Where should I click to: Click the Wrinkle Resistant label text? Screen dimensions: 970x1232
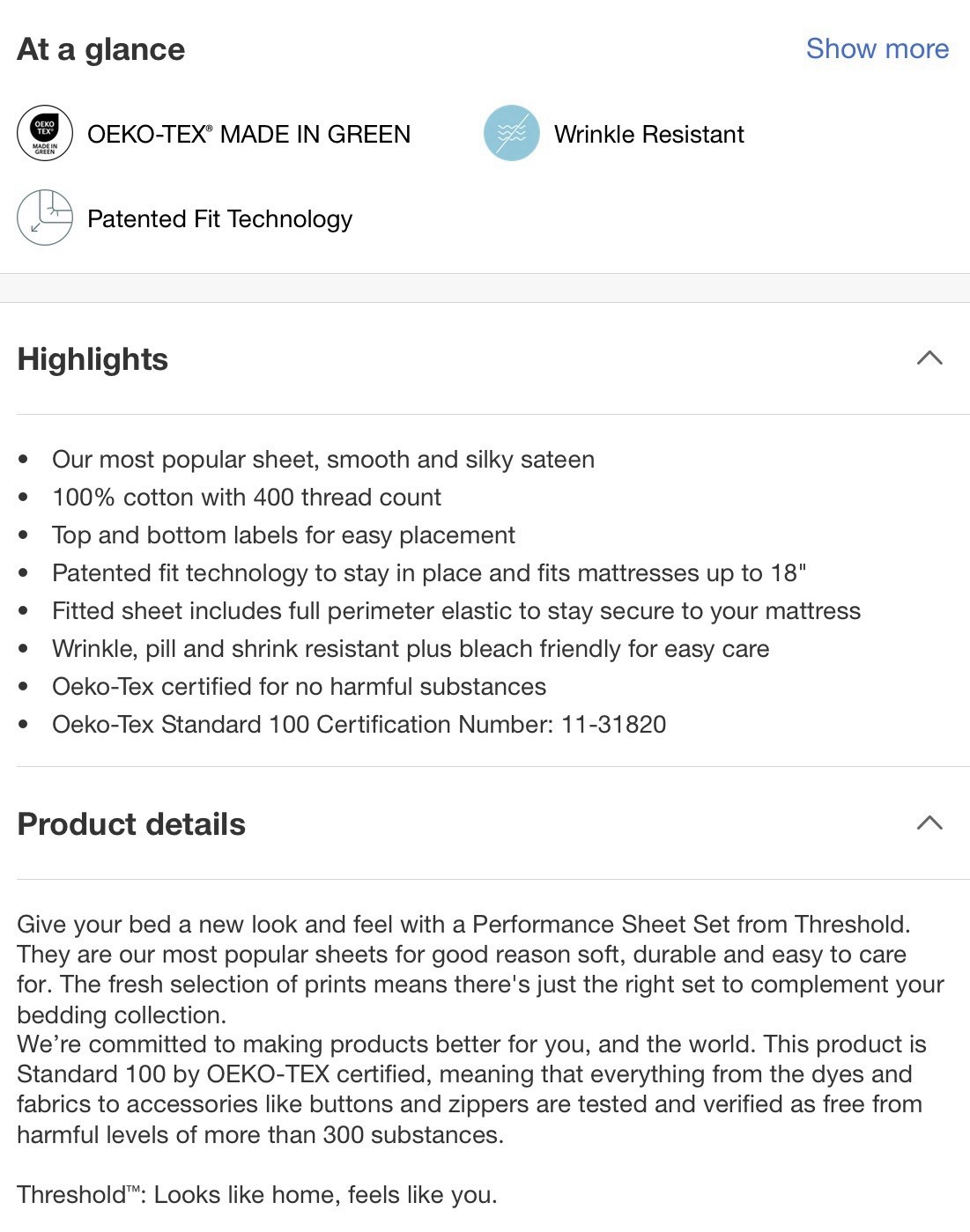pos(649,134)
